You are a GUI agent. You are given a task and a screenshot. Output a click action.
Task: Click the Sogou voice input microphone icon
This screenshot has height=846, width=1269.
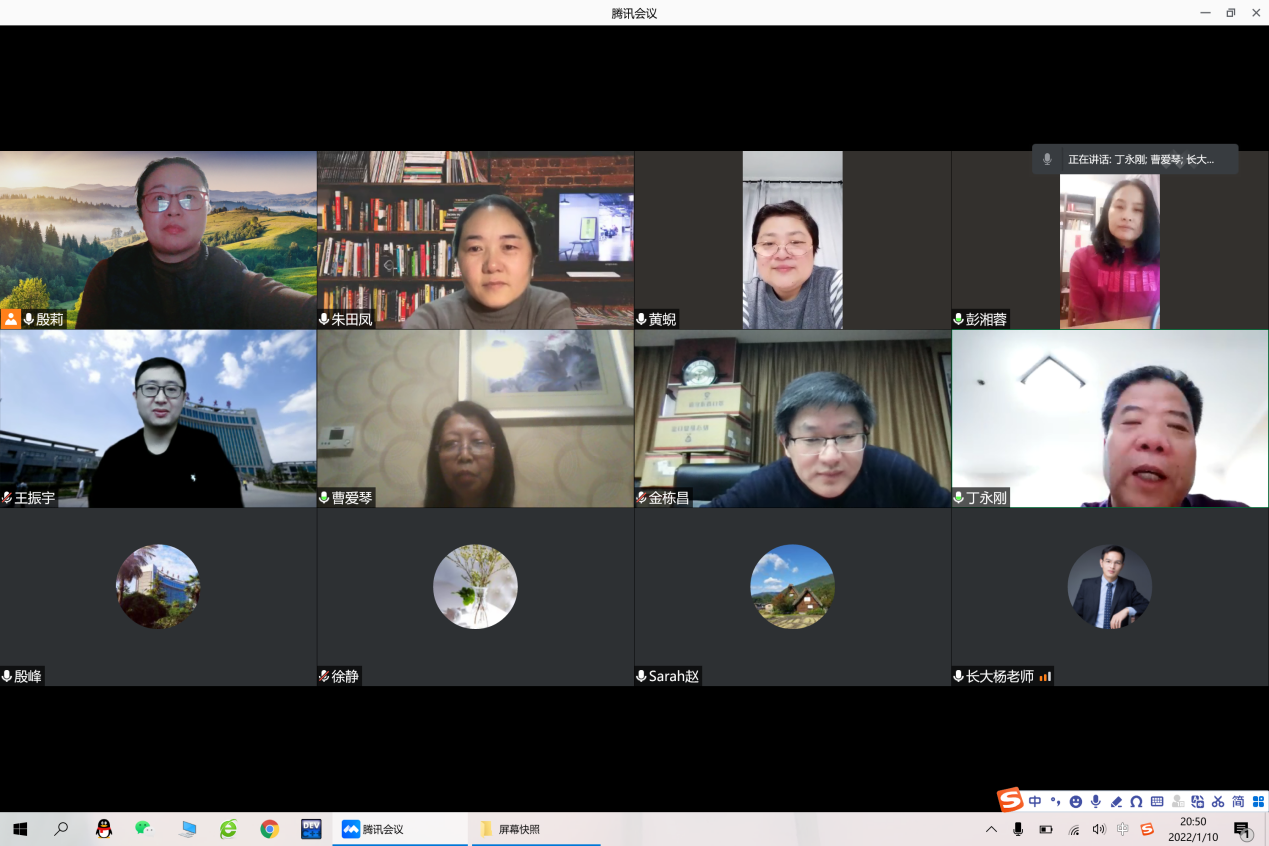click(1096, 802)
